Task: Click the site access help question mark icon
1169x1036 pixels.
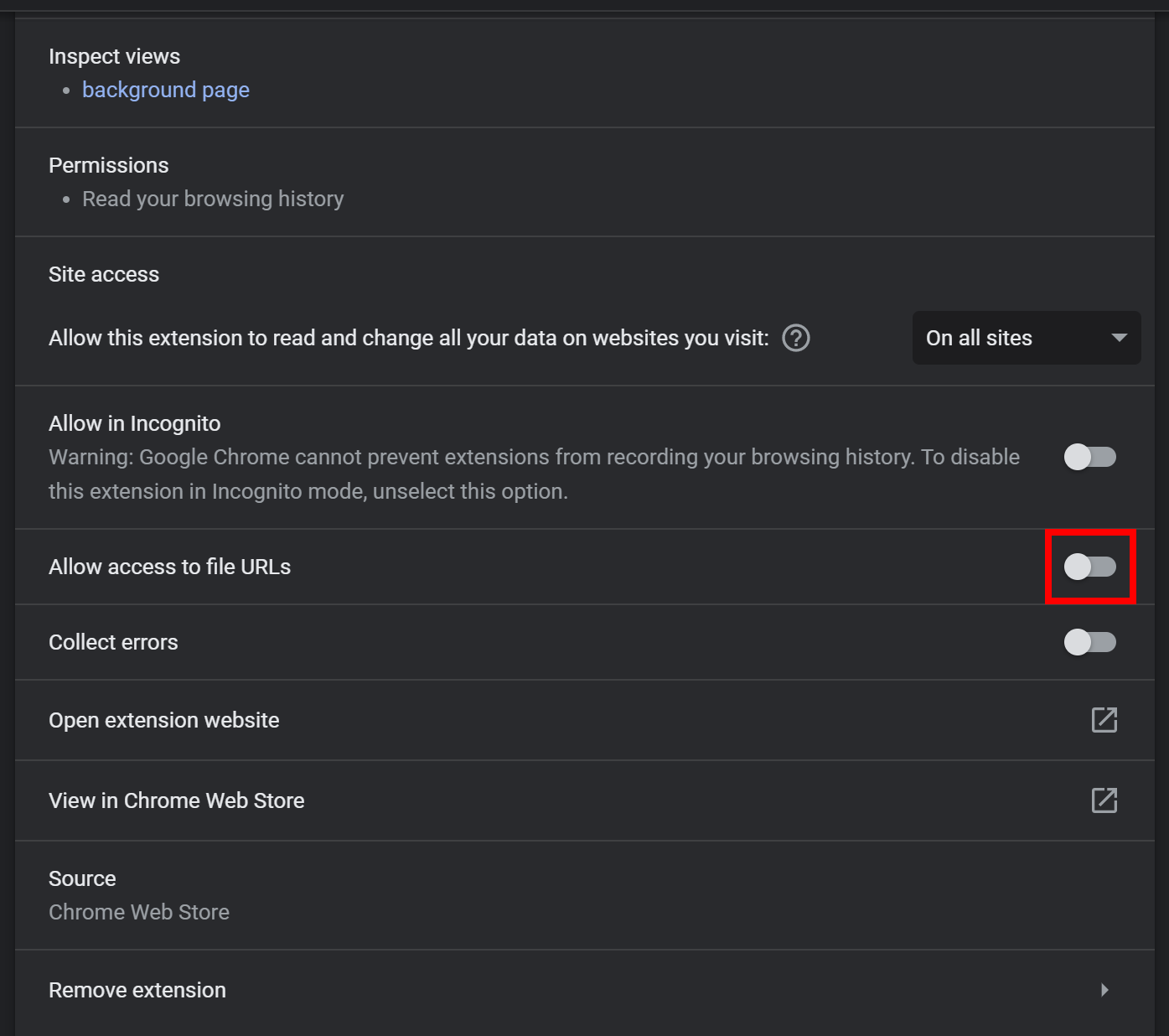Action: pos(795,338)
